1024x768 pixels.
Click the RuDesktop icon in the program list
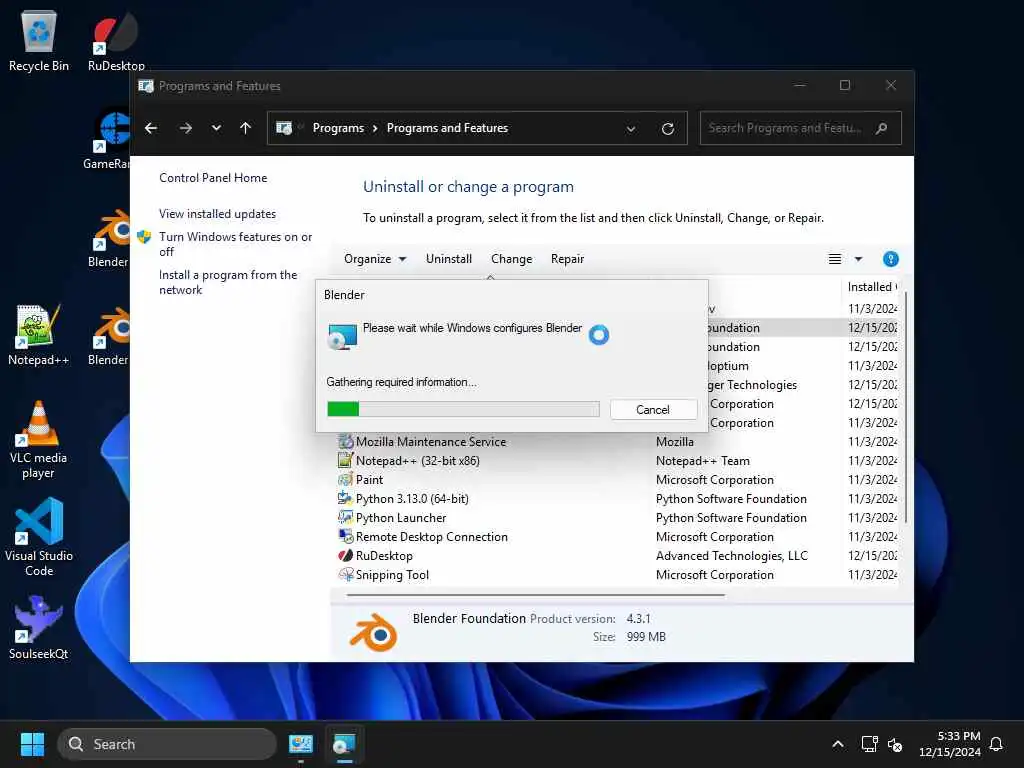tap(345, 556)
